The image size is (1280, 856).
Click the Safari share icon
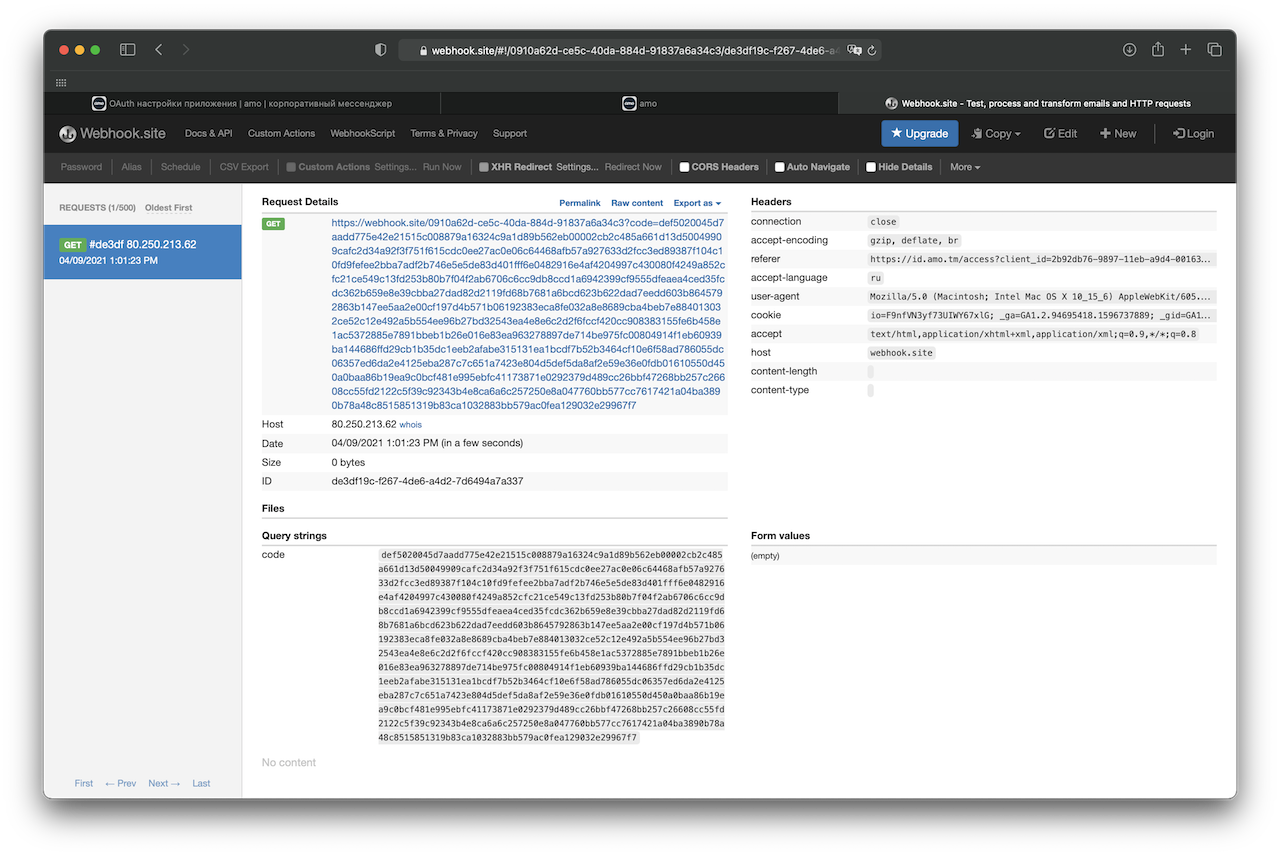tap(1158, 50)
